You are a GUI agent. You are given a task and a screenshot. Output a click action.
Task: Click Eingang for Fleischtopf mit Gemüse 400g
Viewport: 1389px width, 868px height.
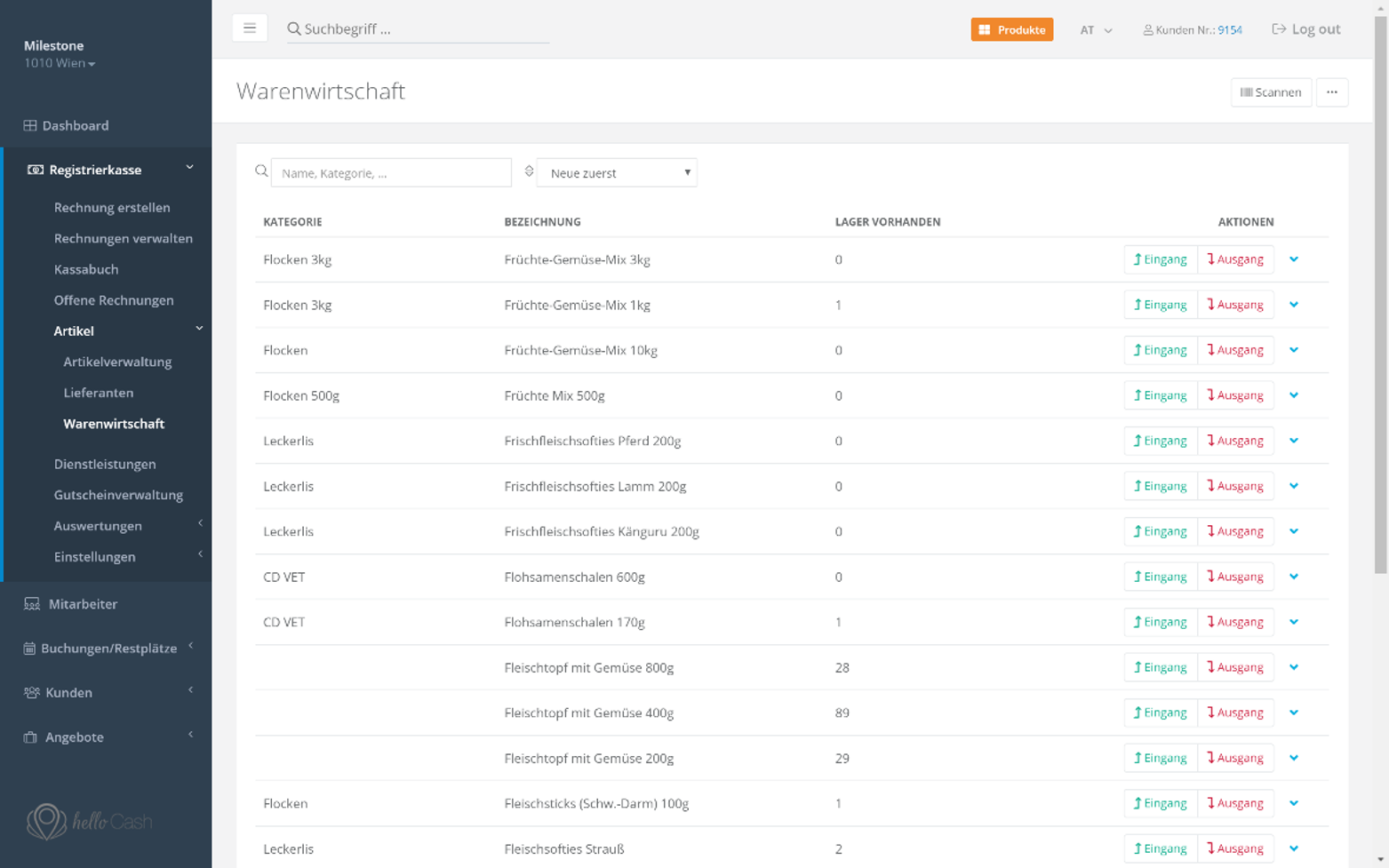[1160, 713]
